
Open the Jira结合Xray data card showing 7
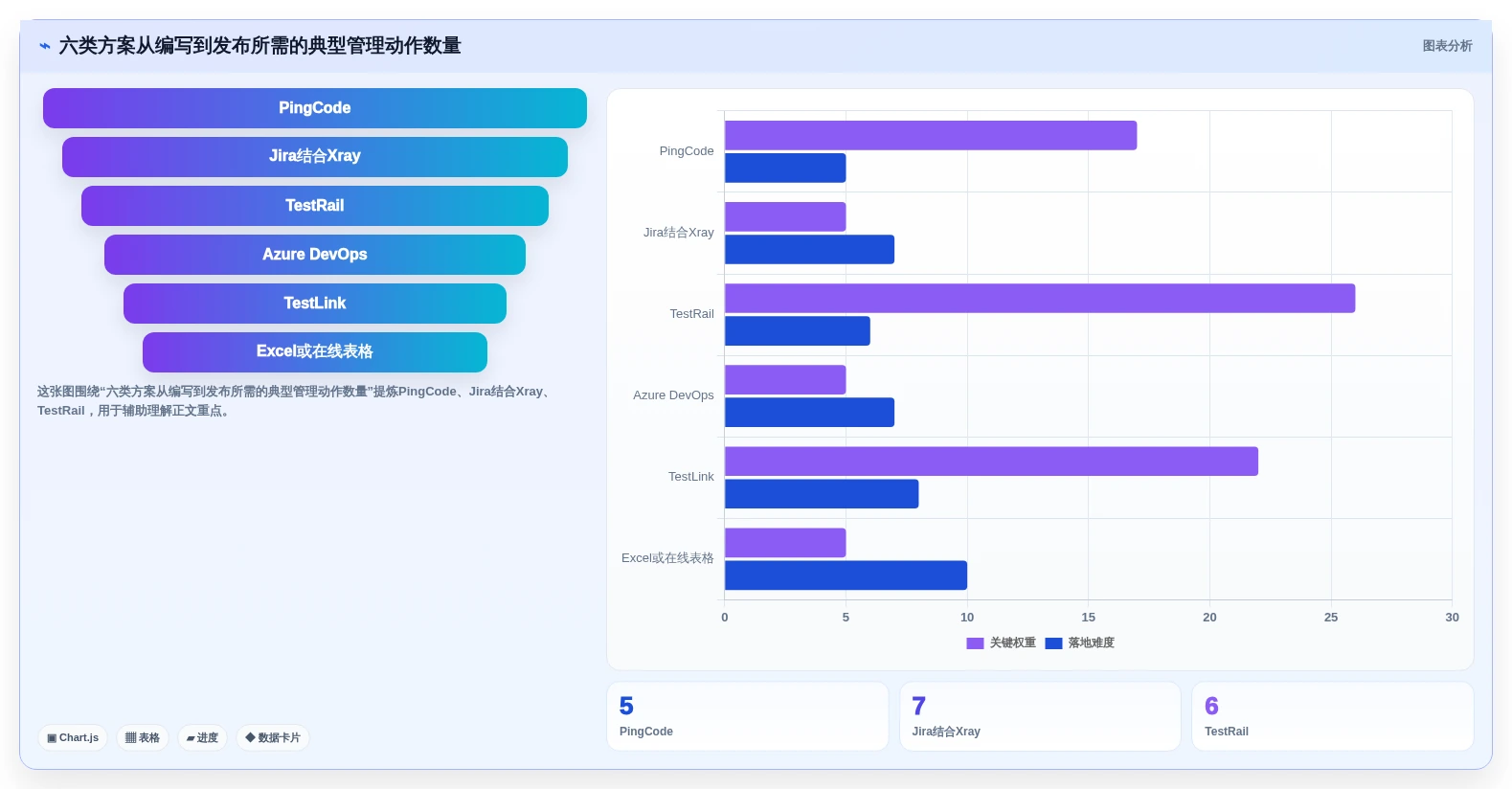(1040, 716)
